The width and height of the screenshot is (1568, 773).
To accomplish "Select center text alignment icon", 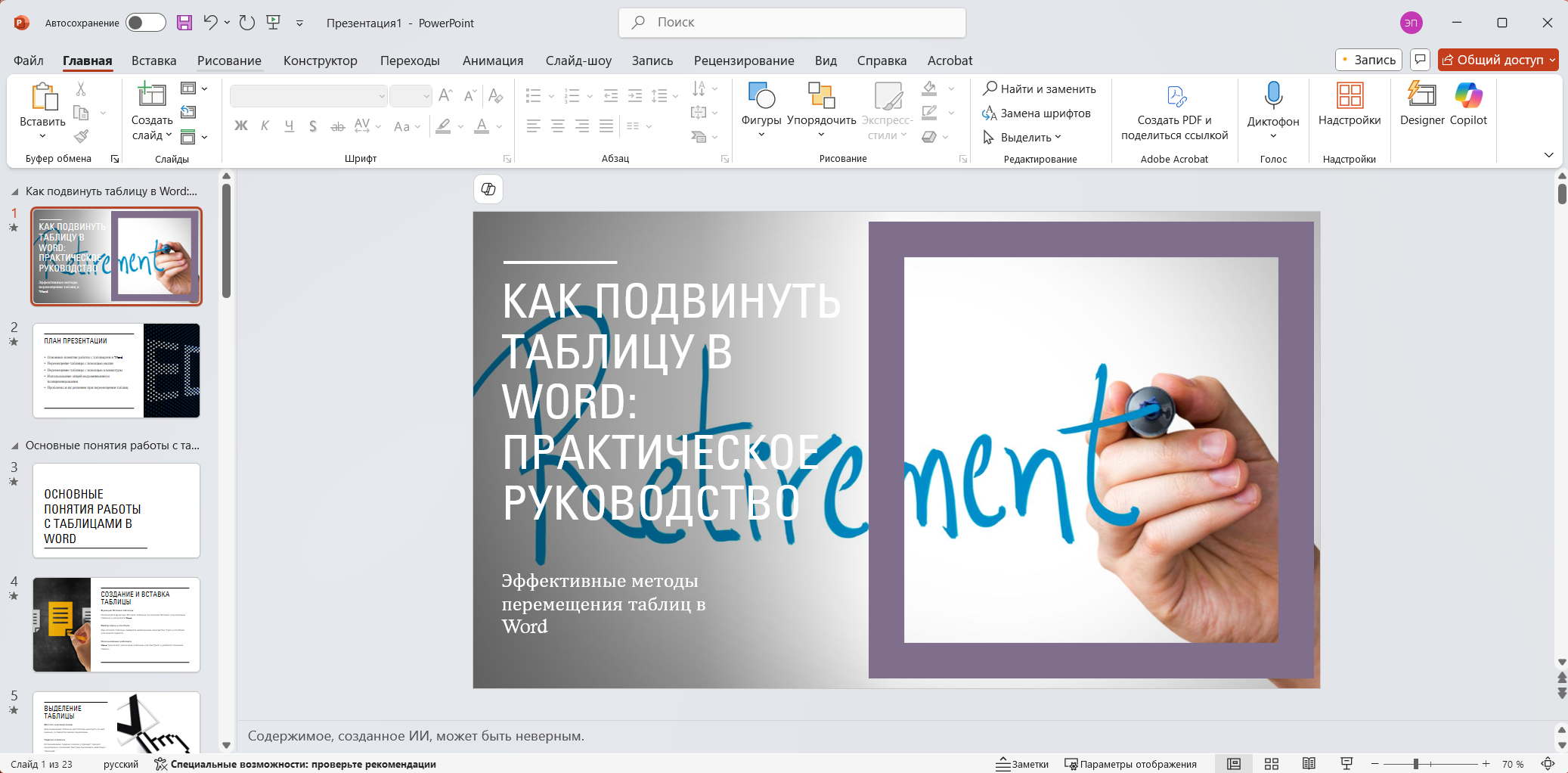I will (x=559, y=126).
